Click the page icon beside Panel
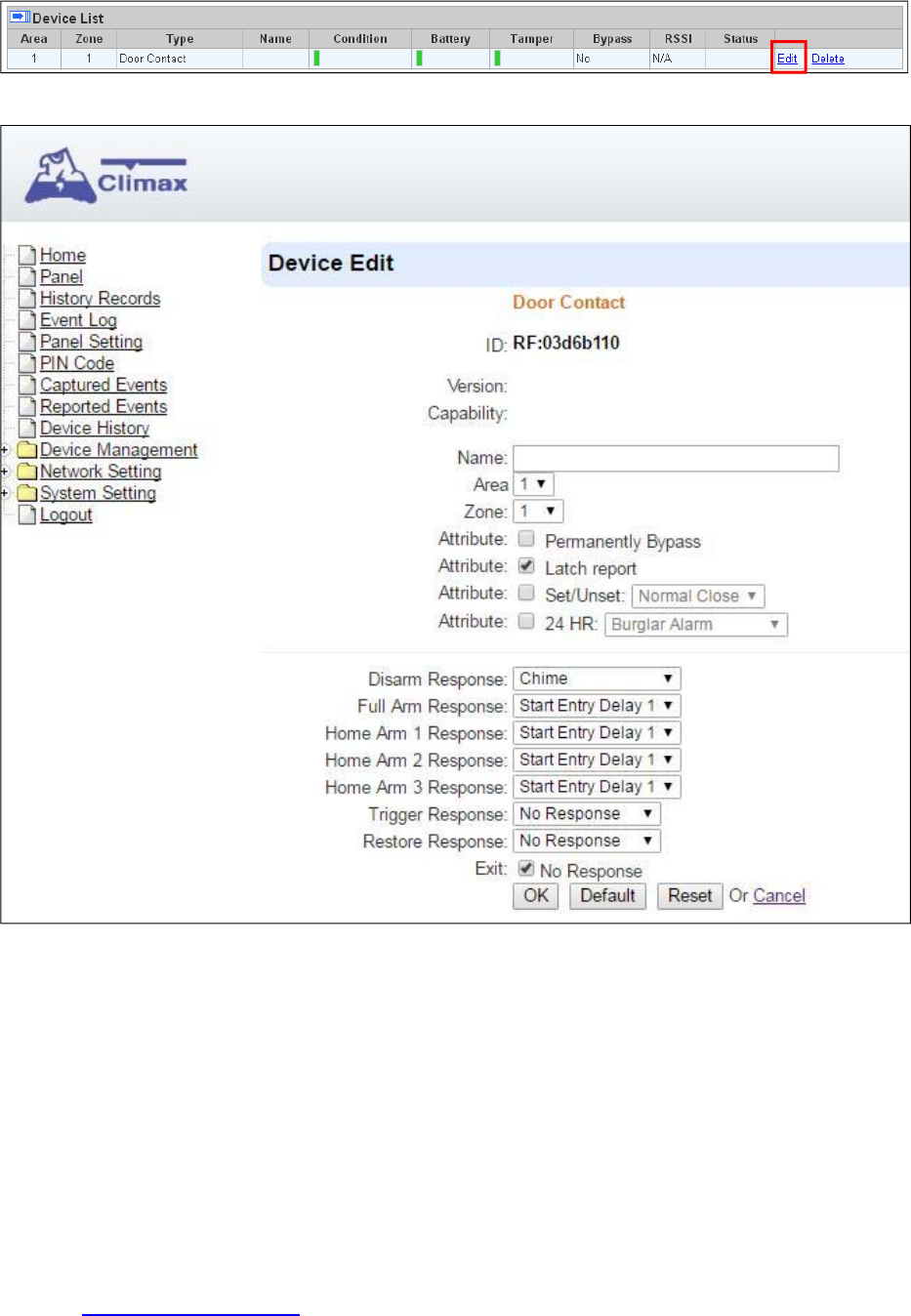This screenshot has width=911, height=1316. pyautogui.click(x=27, y=277)
